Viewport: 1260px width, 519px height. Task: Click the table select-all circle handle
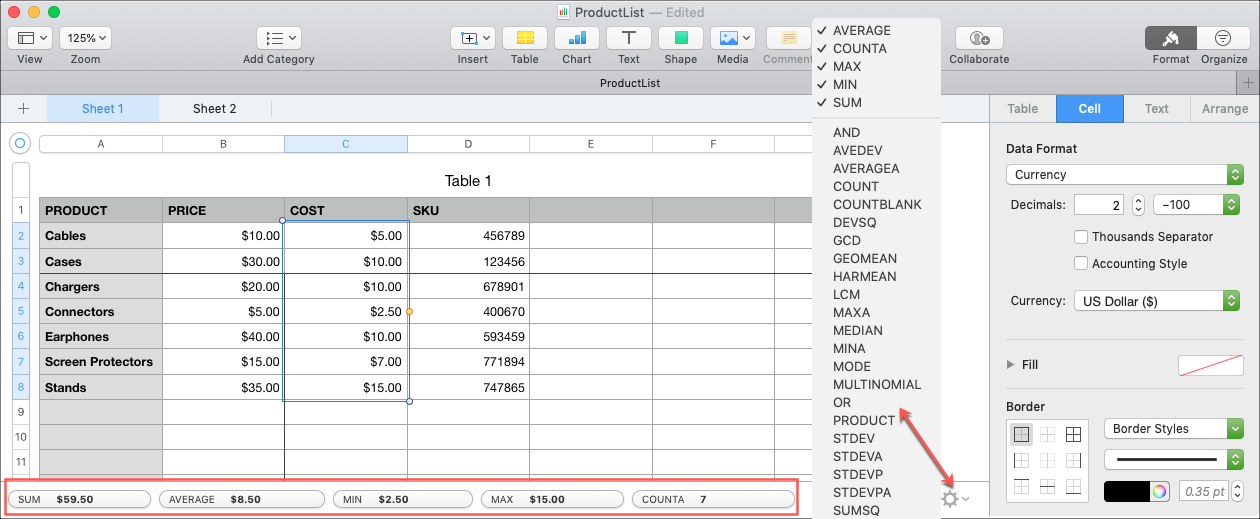click(x=19, y=143)
